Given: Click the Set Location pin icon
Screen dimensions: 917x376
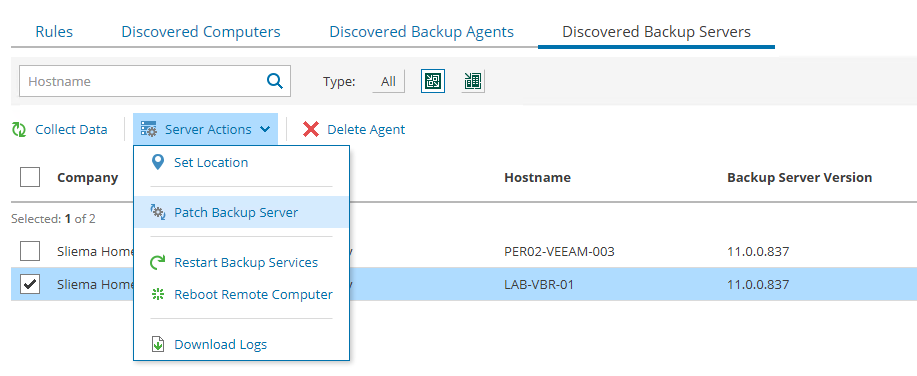Looking at the screenshot, I should tap(157, 163).
